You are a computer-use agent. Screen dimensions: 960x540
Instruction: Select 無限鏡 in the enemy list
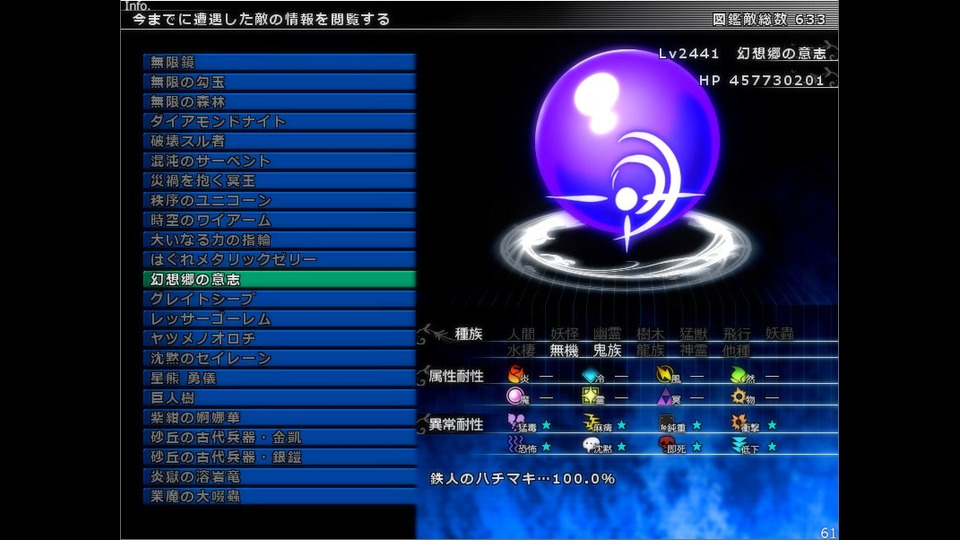tap(279, 62)
